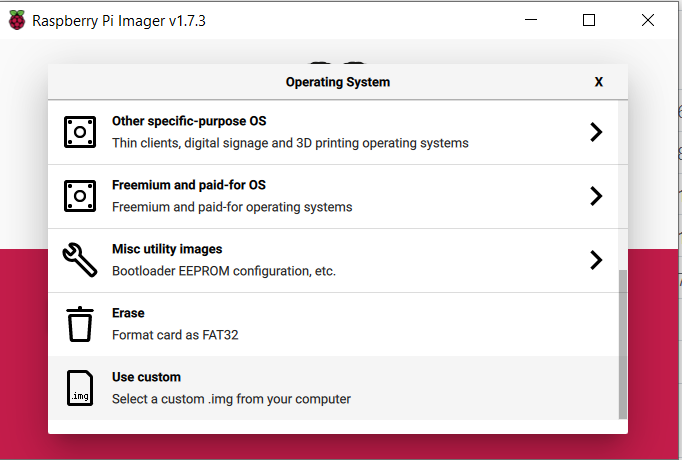Select the "Other specific-purpose OS" title text

pos(187,121)
